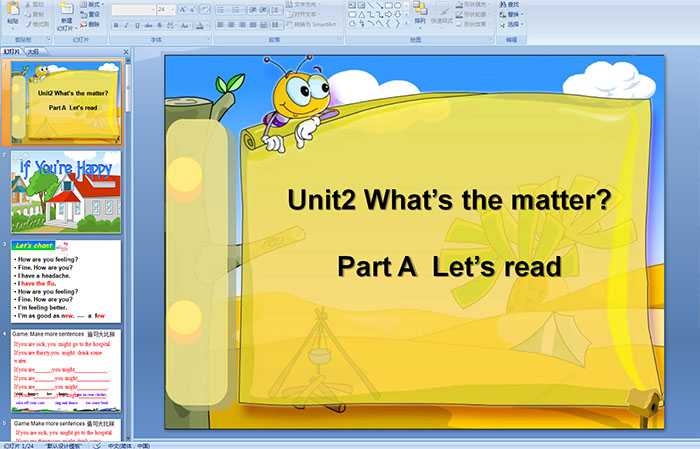Click Replace (替换) in editing group

[510, 14]
